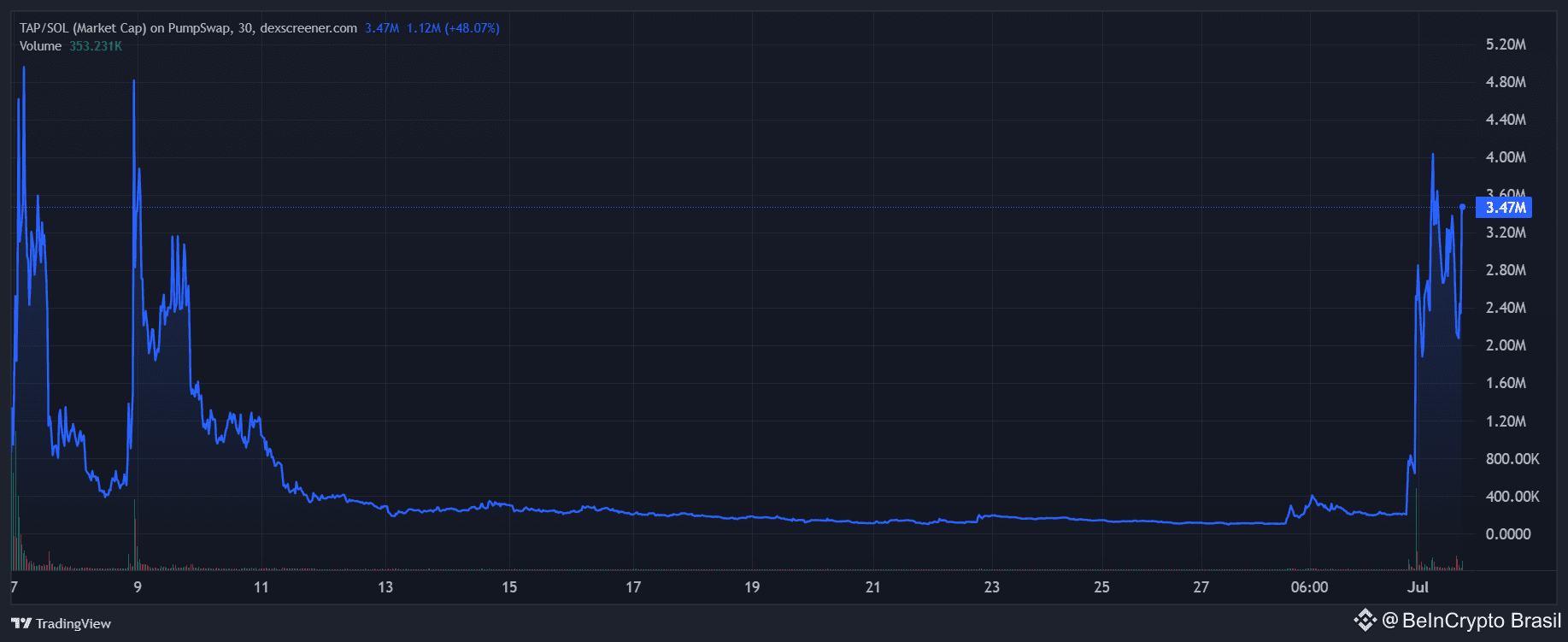This screenshot has height=642, width=1568.
Task: Click the 2.40M price axis label
Action: [1506, 308]
